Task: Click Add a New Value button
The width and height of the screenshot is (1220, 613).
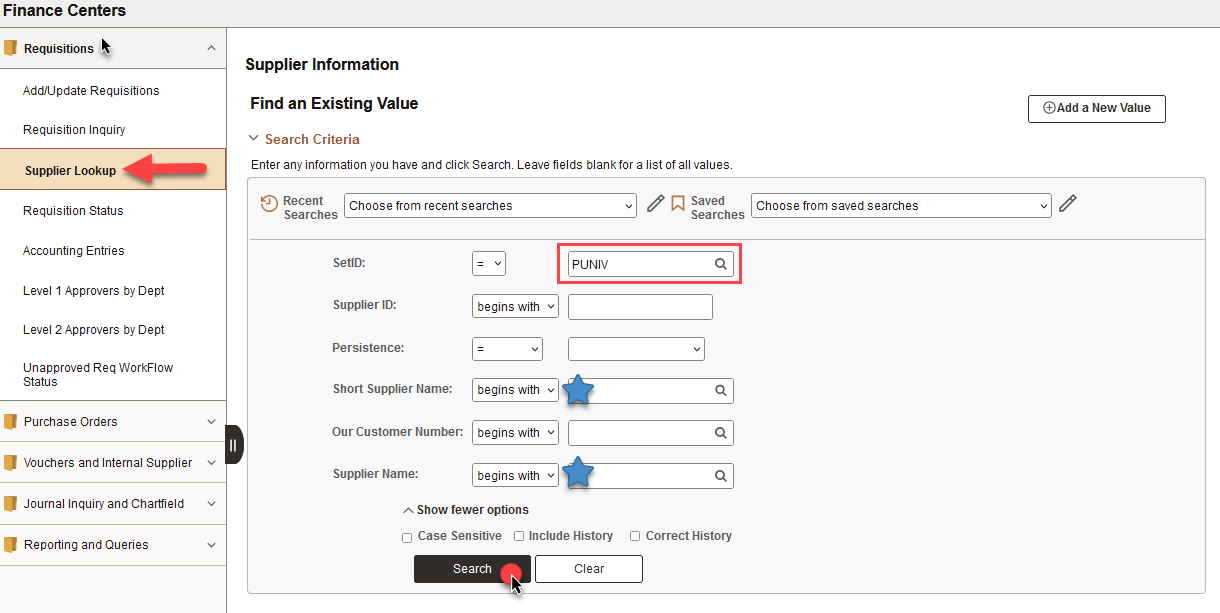Action: click(x=1096, y=108)
